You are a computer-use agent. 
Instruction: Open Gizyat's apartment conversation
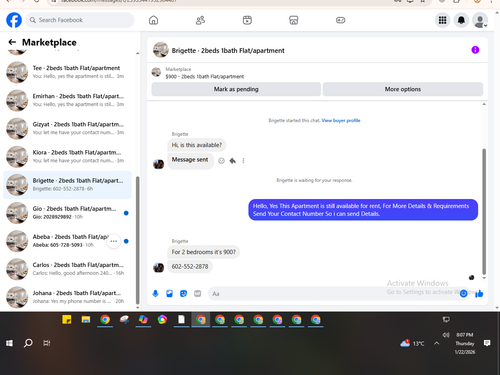[x=67, y=128]
